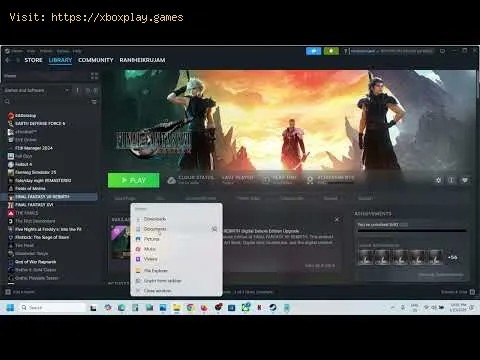Go back with the navigation arrow
This screenshot has width=480, height=360.
(x=8, y=60)
